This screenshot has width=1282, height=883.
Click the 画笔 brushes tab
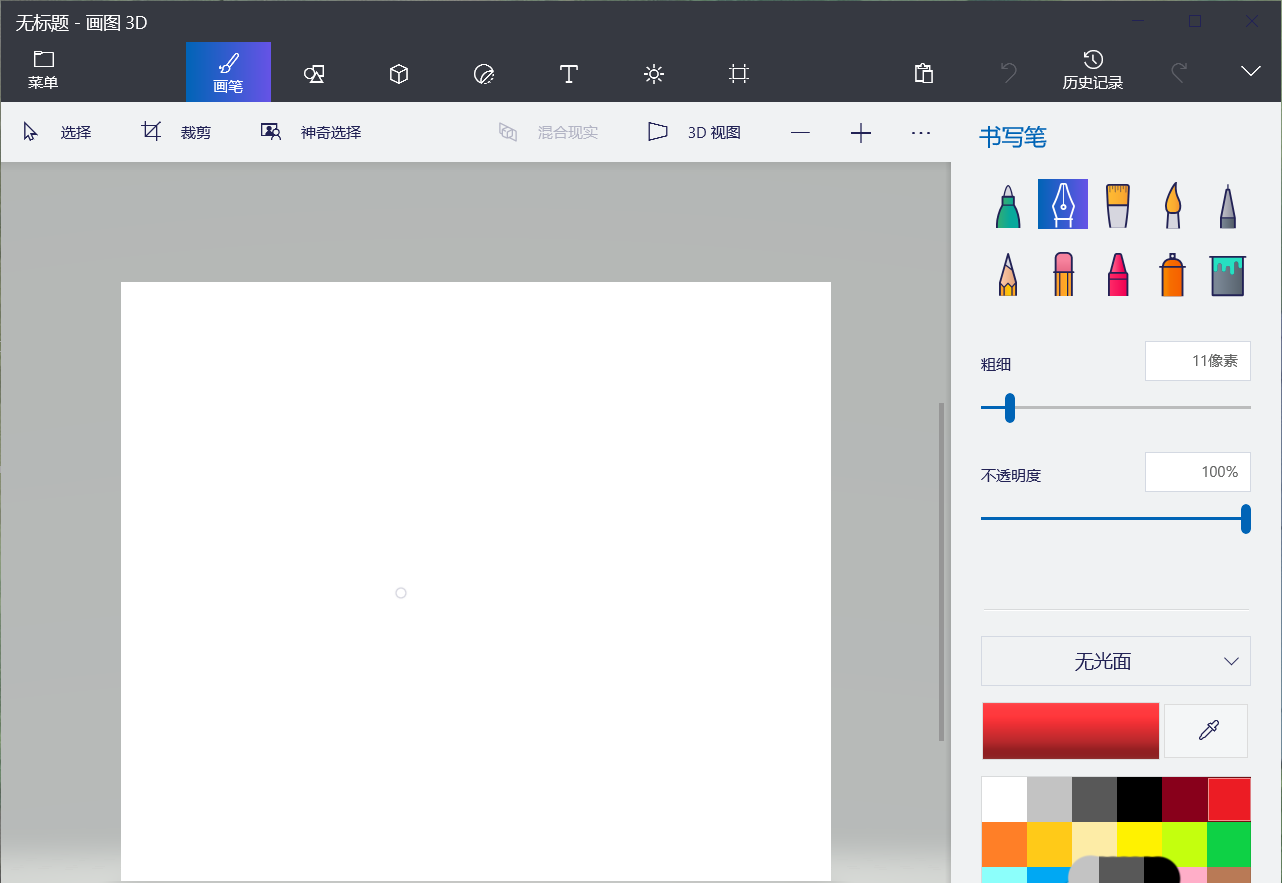(x=228, y=72)
